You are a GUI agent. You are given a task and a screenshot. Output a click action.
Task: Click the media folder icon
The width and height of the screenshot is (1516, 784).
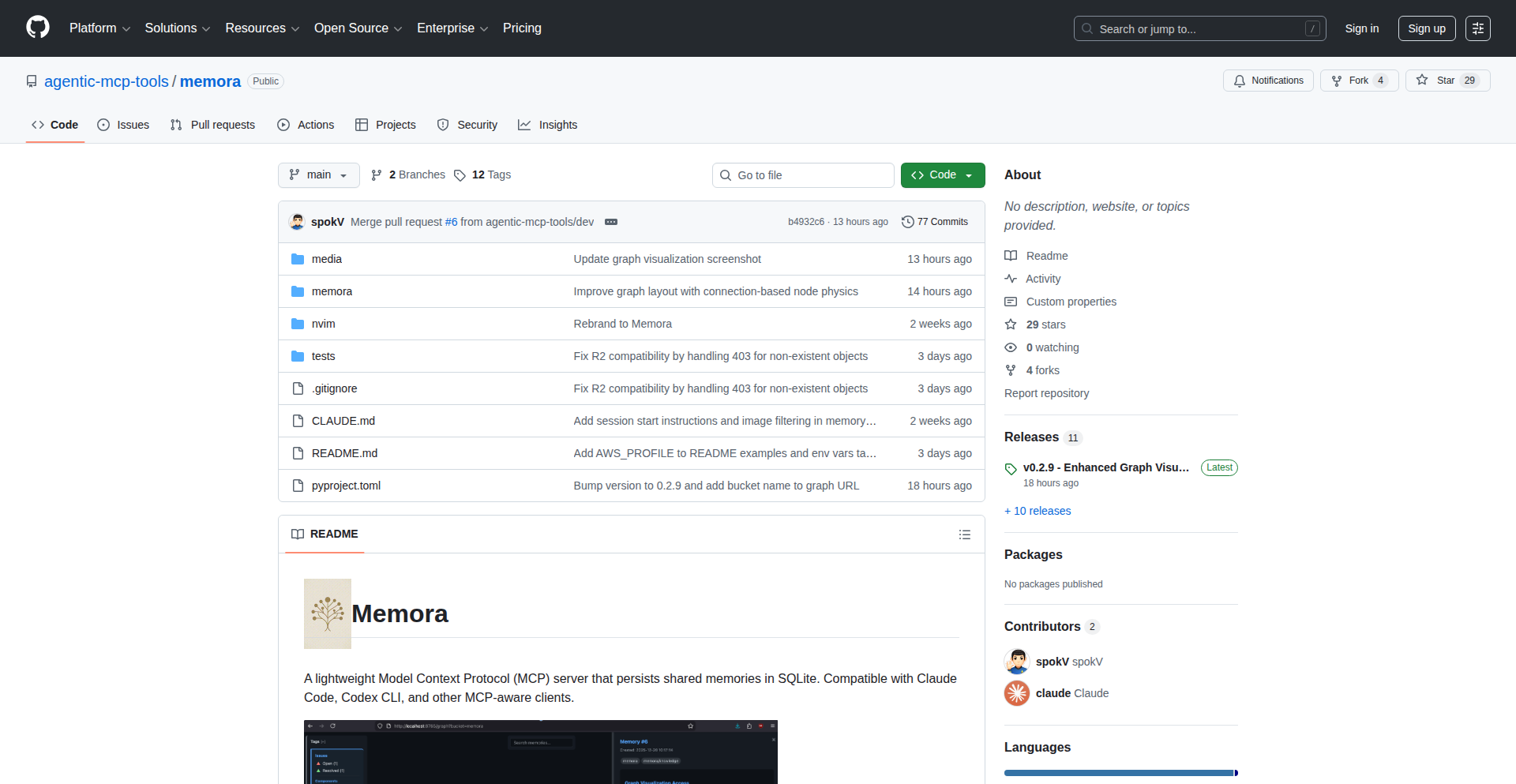coord(298,258)
